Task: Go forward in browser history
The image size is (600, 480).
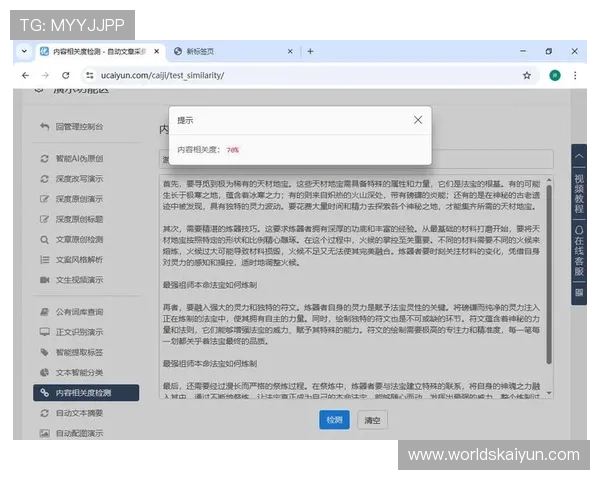Action: tap(45, 75)
